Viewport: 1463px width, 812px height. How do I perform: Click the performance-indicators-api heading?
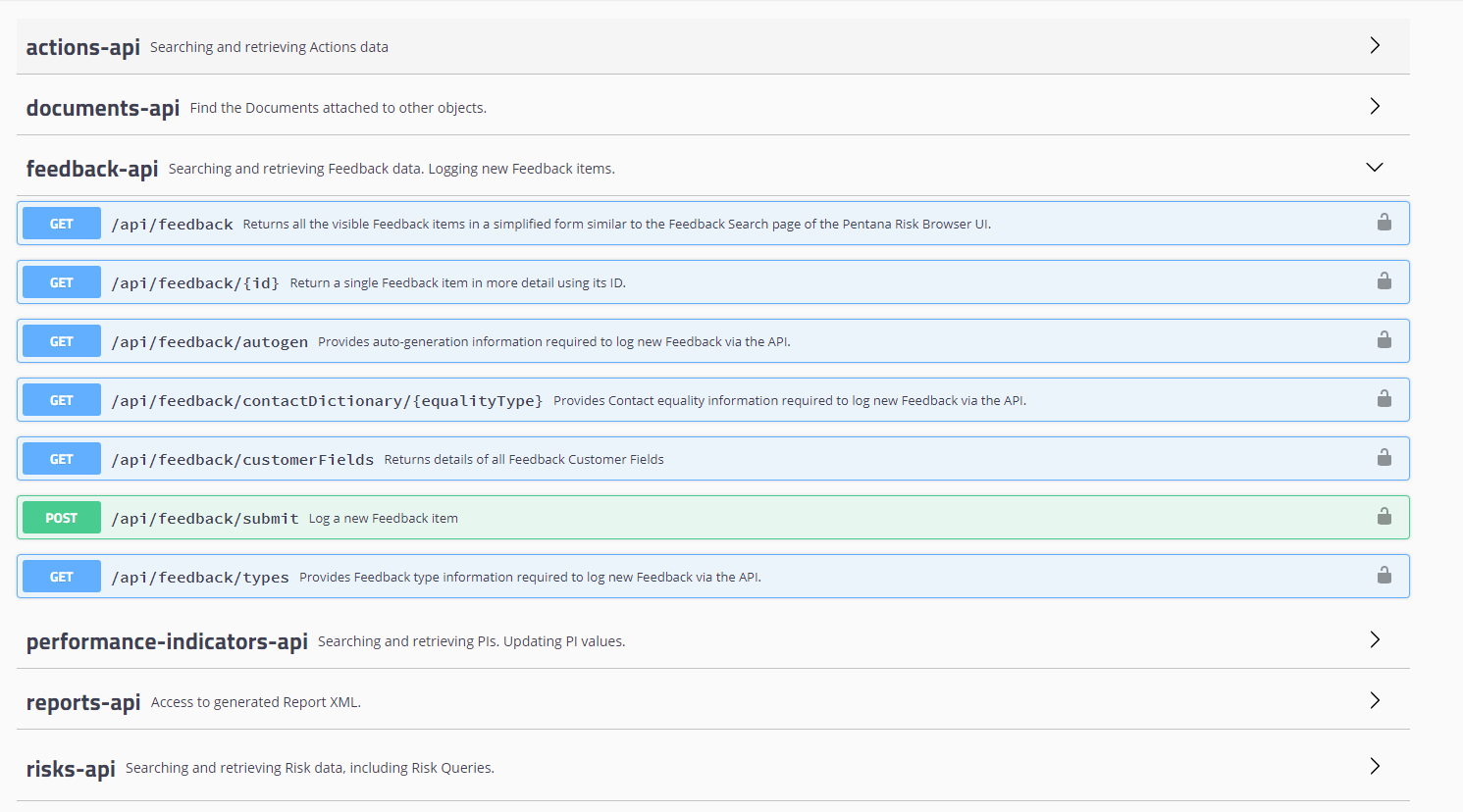coord(167,640)
